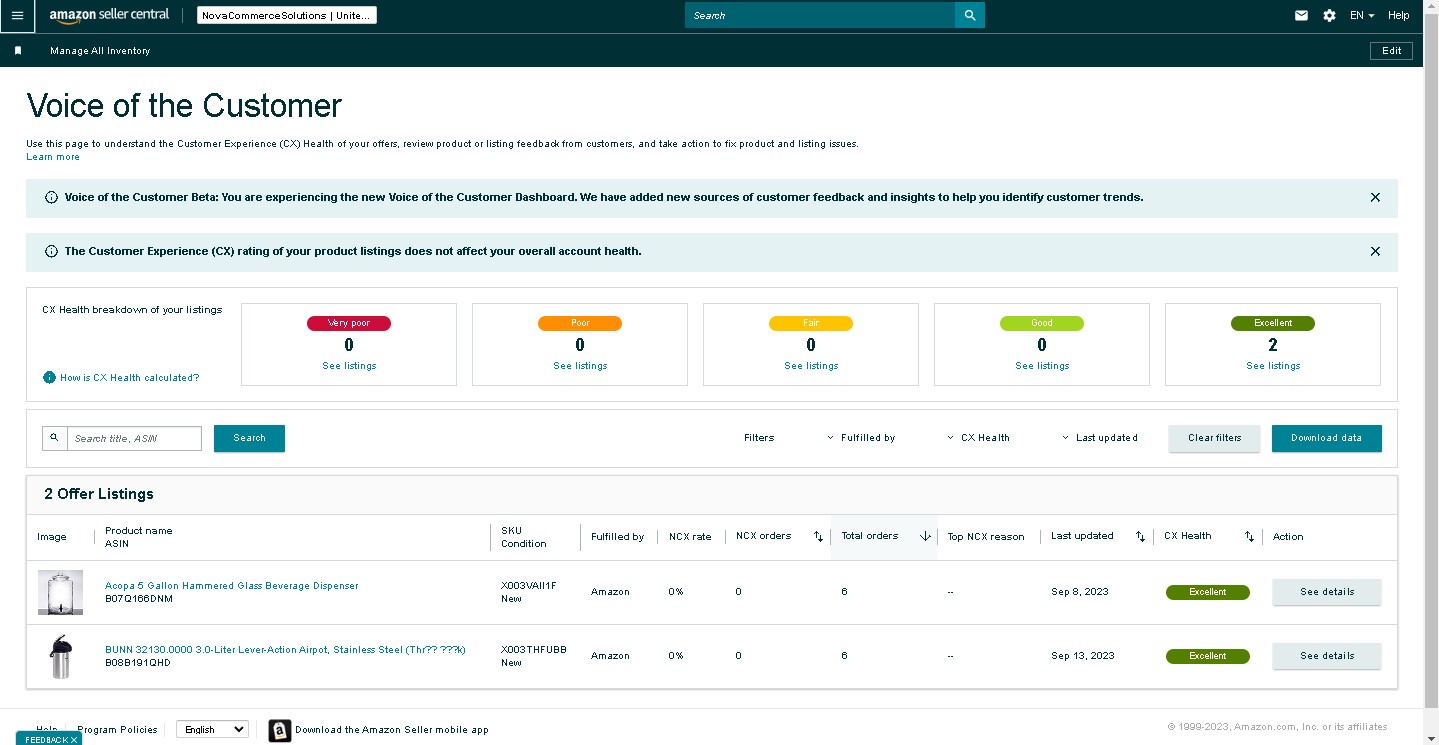See details for Acopa Beverage Dispenser

click(x=1326, y=592)
